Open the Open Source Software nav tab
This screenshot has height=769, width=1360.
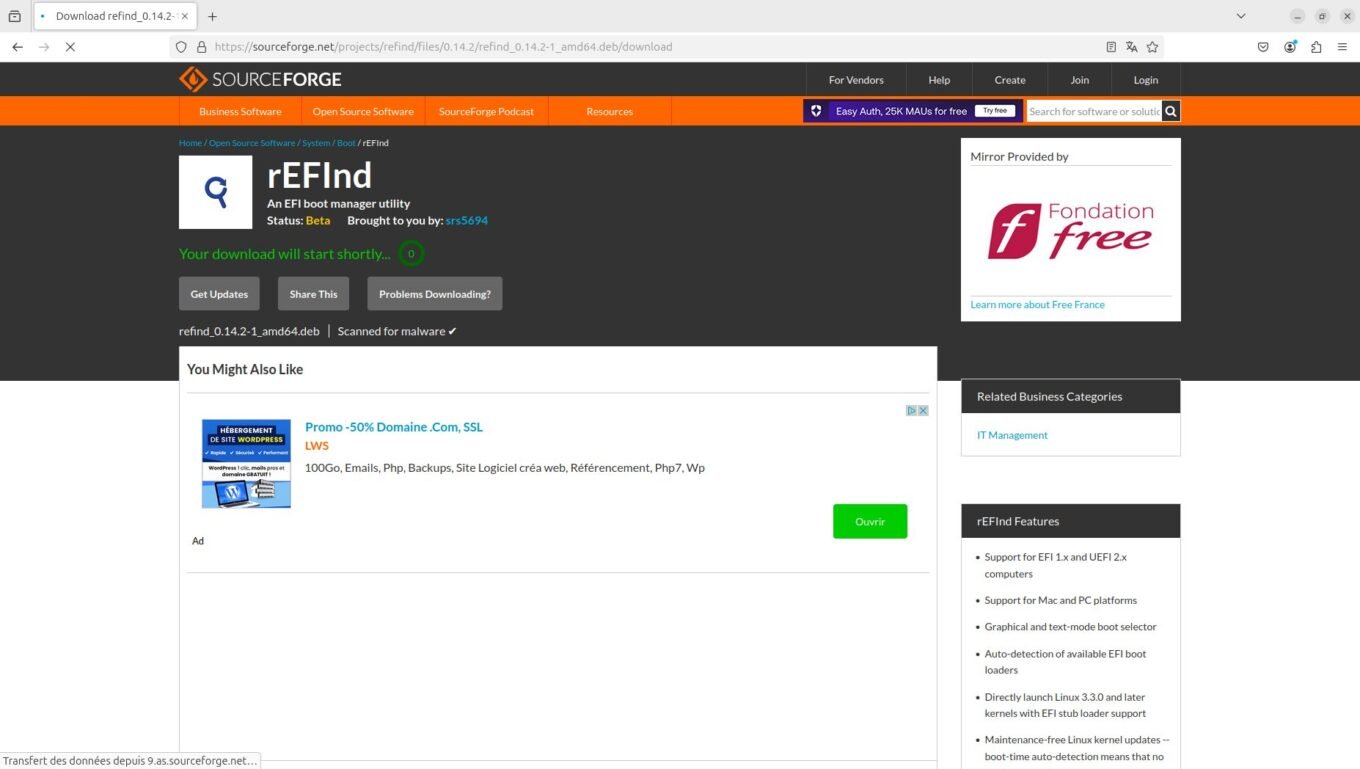[363, 111]
